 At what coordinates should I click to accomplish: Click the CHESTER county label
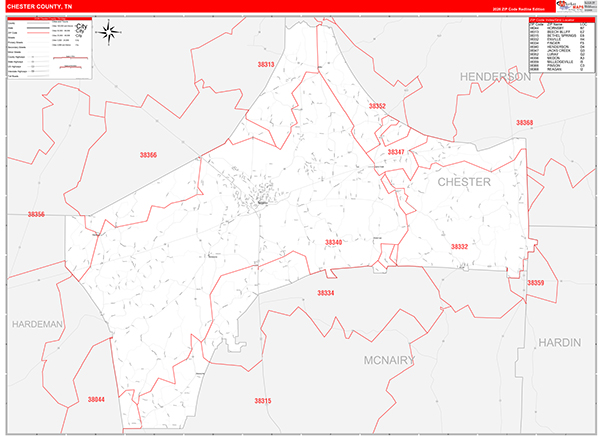(464, 182)
